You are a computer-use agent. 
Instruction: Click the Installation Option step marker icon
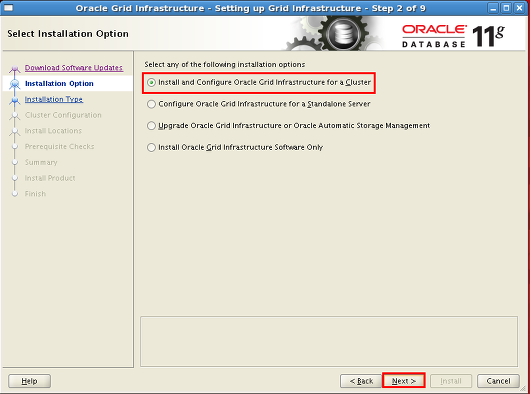point(15,84)
